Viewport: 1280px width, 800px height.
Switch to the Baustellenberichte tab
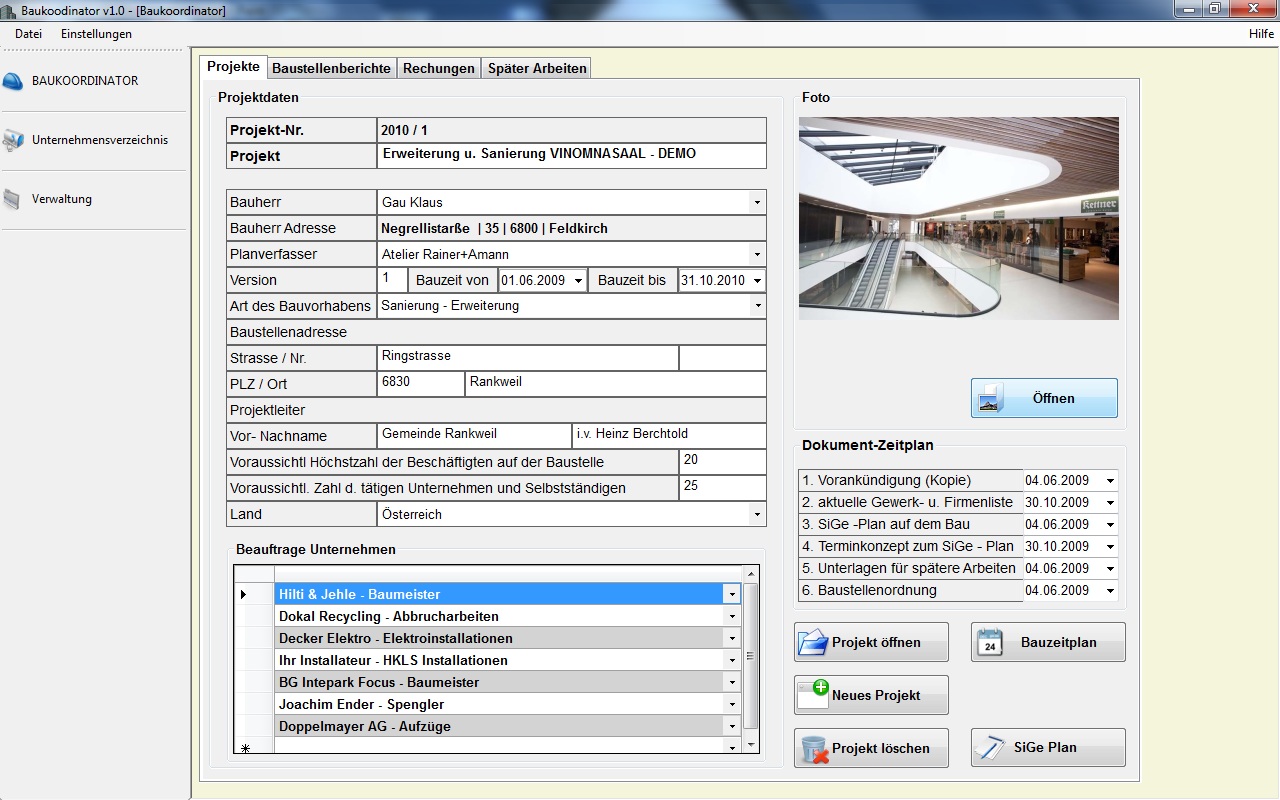coord(331,68)
